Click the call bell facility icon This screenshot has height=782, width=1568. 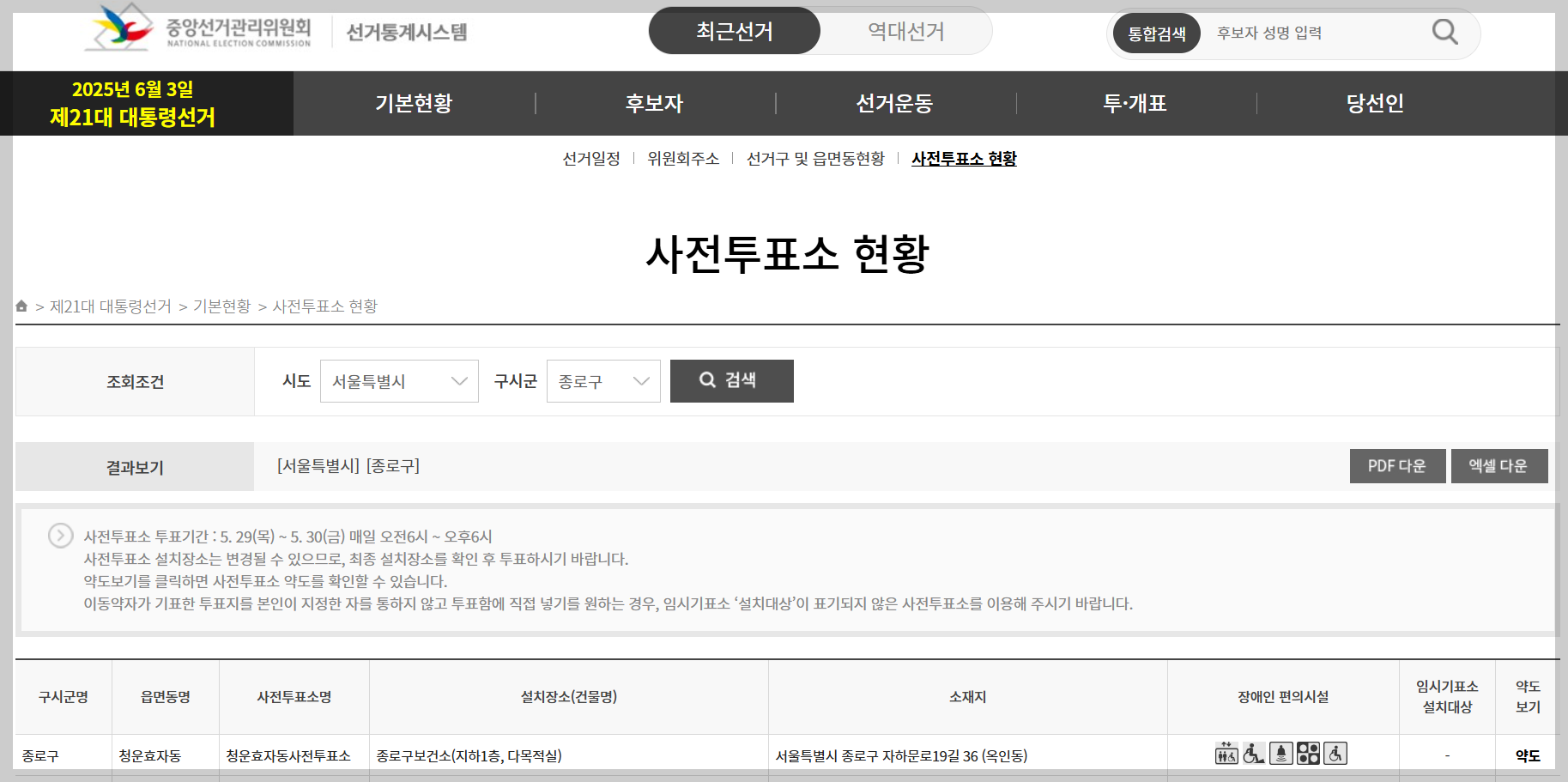[1281, 754]
